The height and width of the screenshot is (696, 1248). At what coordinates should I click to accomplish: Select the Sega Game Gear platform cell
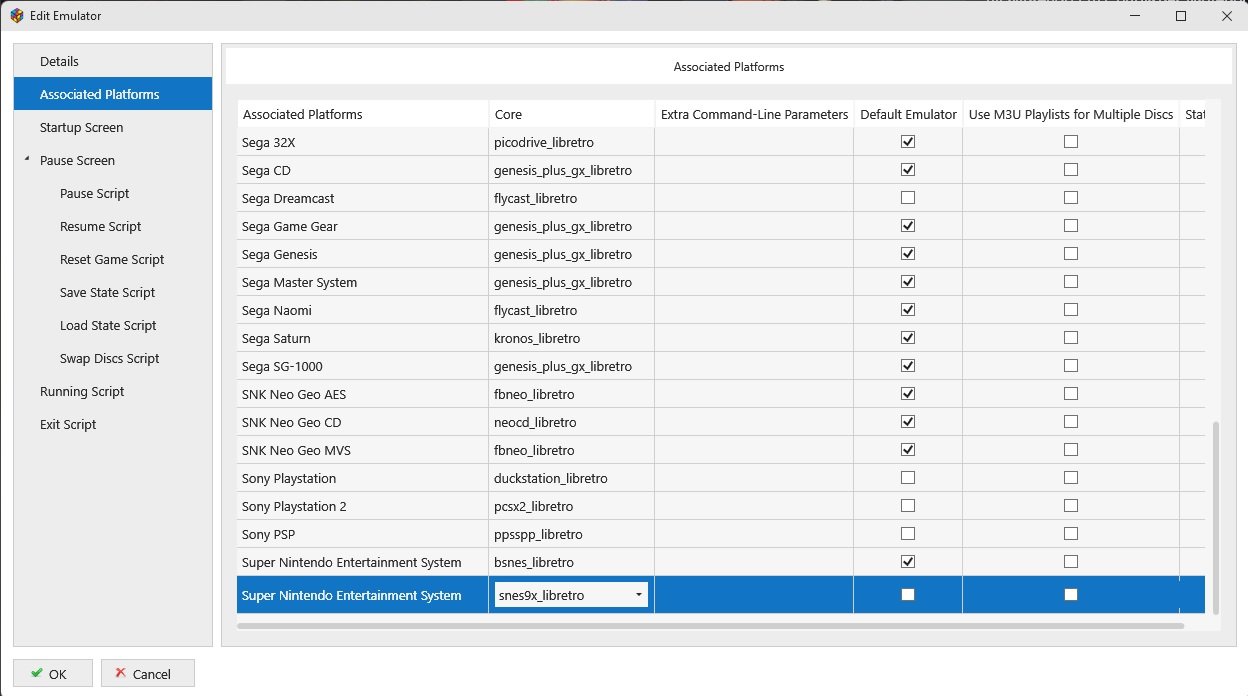pyautogui.click(x=363, y=226)
